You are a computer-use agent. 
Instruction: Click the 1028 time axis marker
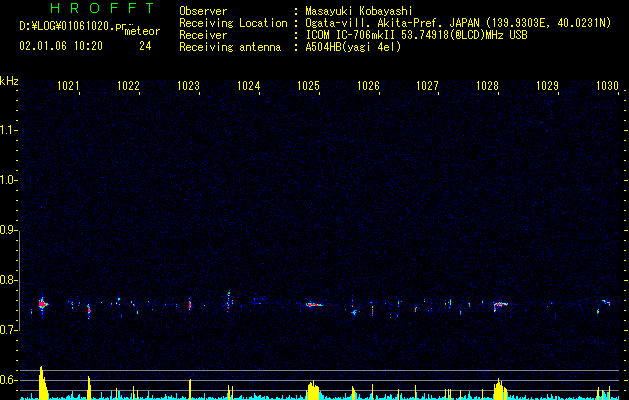487,85
